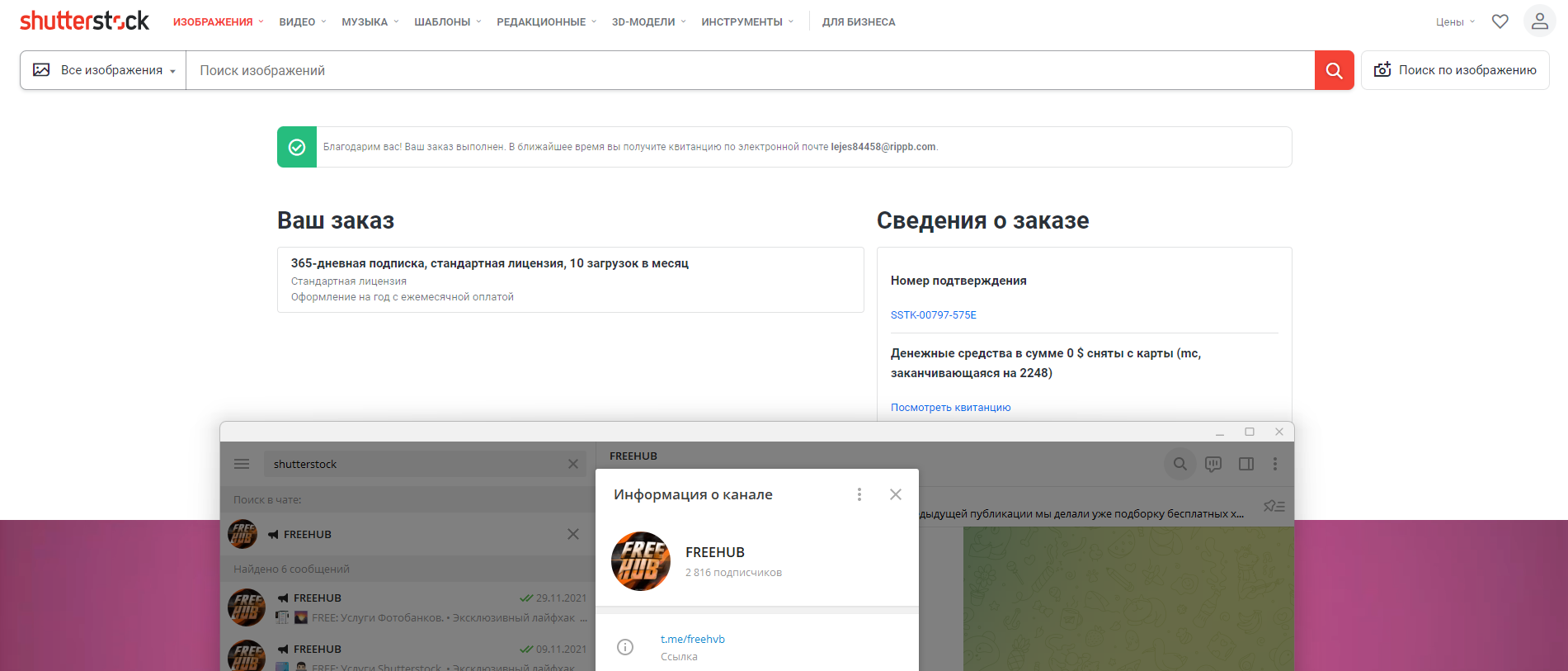
Task: Click the red search button
Action: point(1334,70)
